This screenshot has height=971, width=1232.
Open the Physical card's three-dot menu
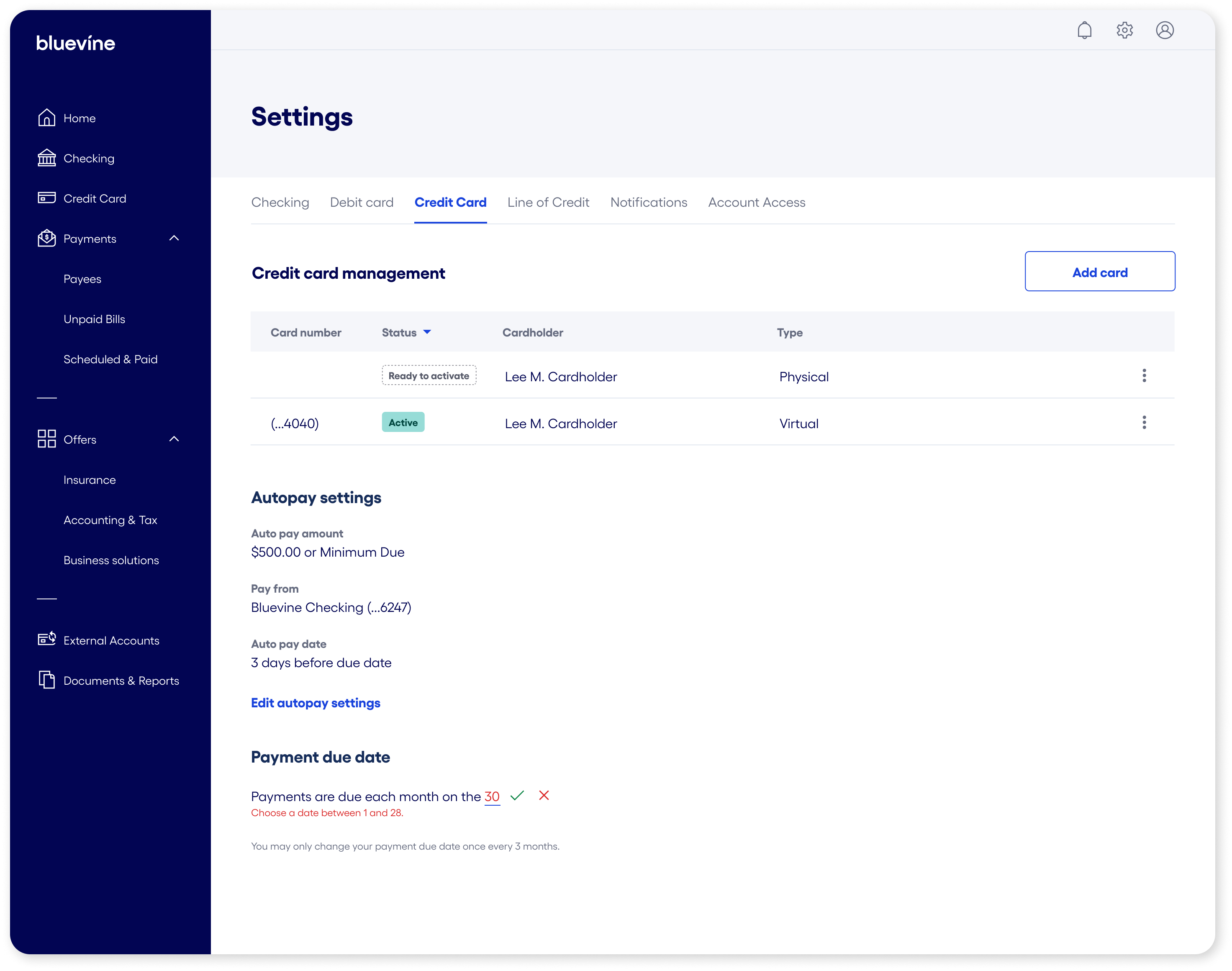[1144, 376]
